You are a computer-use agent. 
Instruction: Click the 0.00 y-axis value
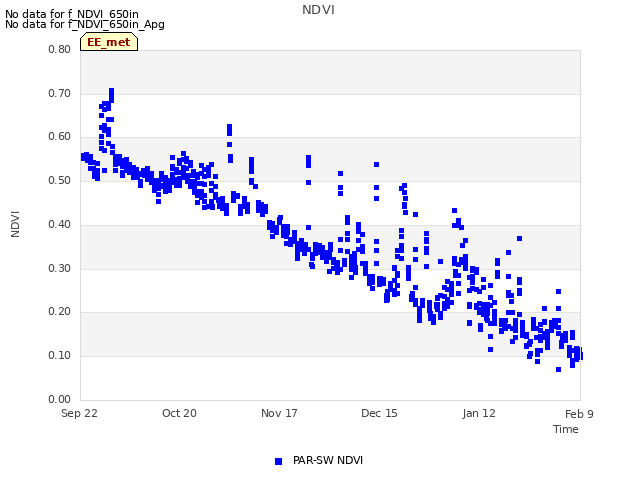[60, 399]
